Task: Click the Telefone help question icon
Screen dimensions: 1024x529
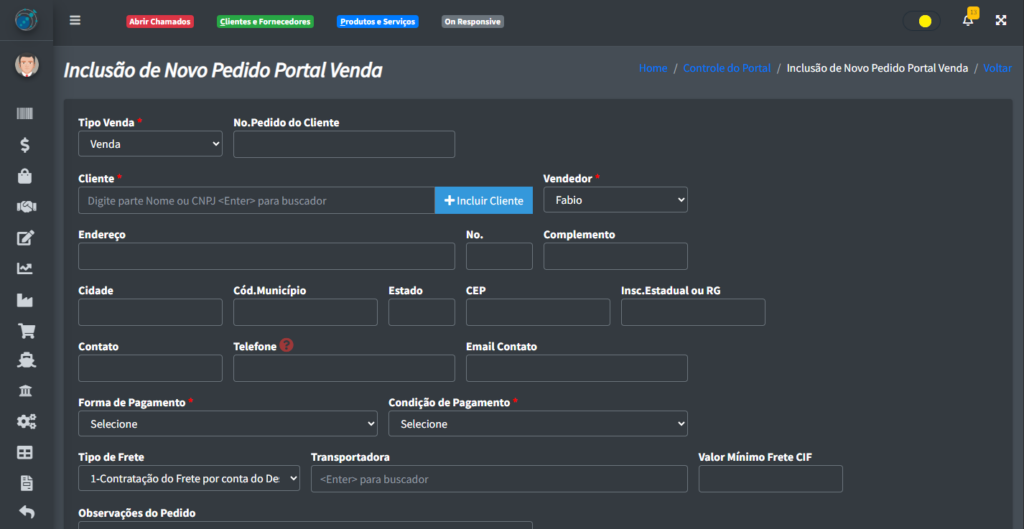Action: point(287,345)
